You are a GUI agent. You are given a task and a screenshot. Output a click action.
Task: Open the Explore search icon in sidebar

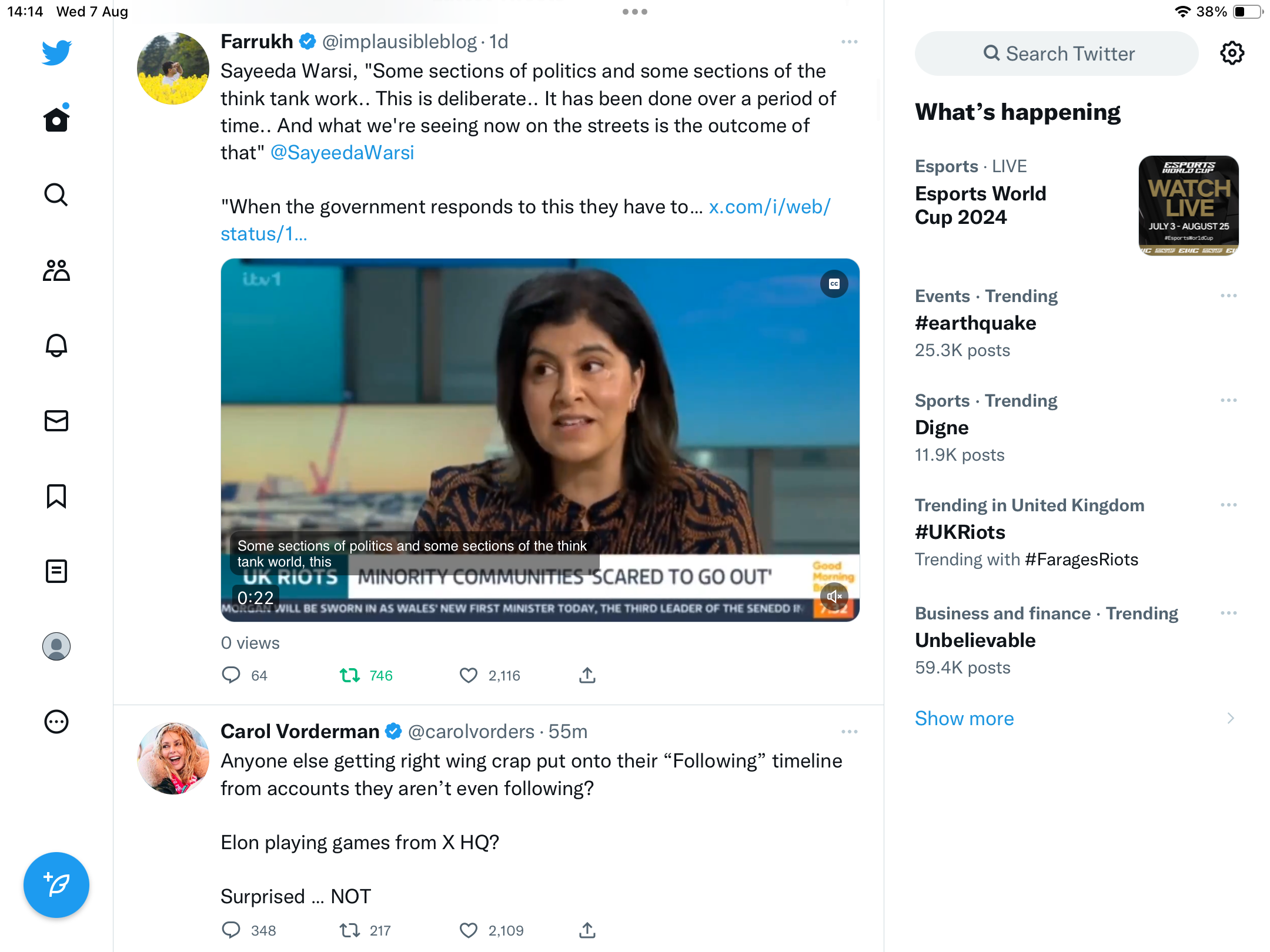(56, 195)
